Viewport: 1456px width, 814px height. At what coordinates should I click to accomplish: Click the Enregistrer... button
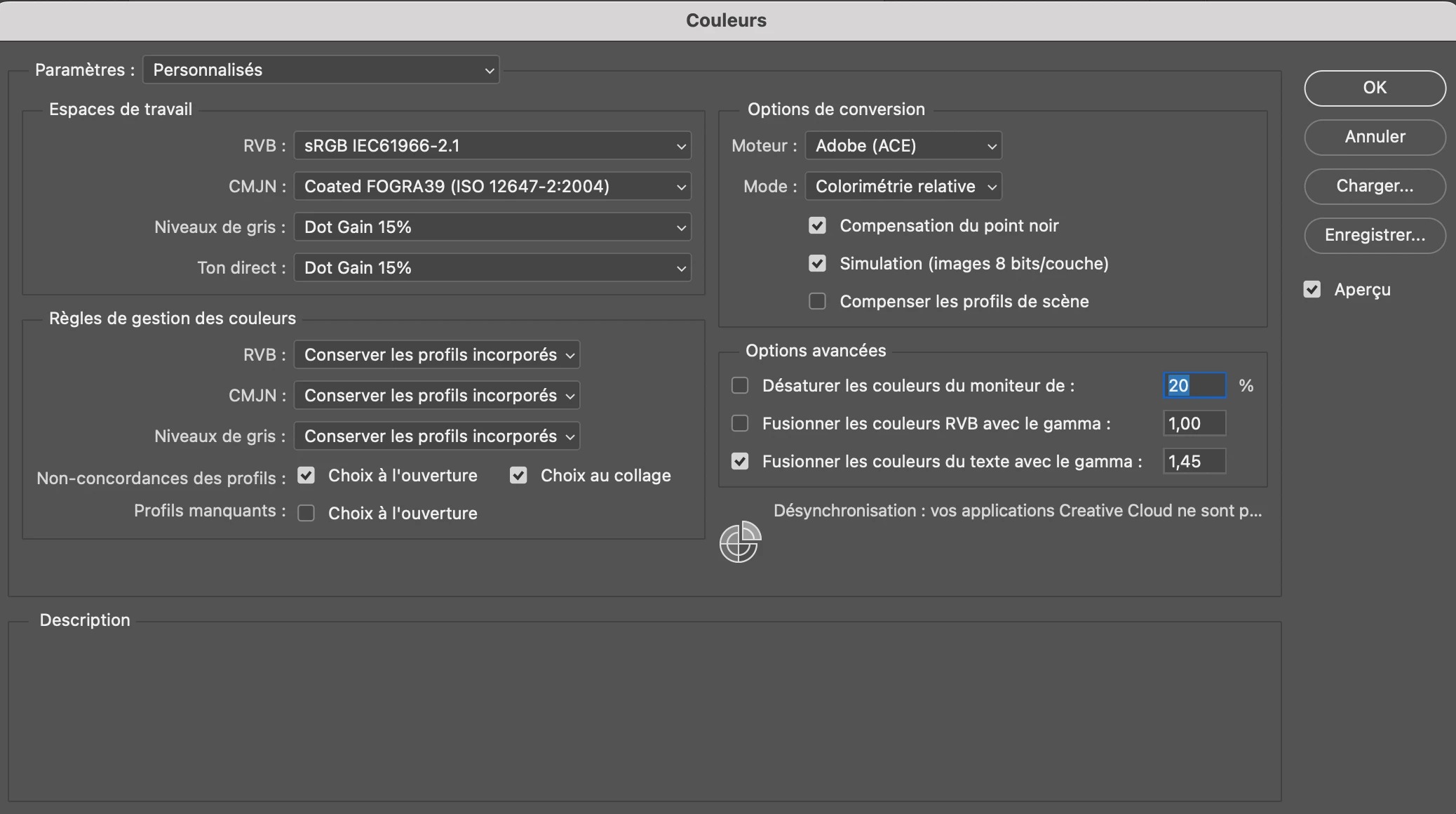coord(1375,235)
